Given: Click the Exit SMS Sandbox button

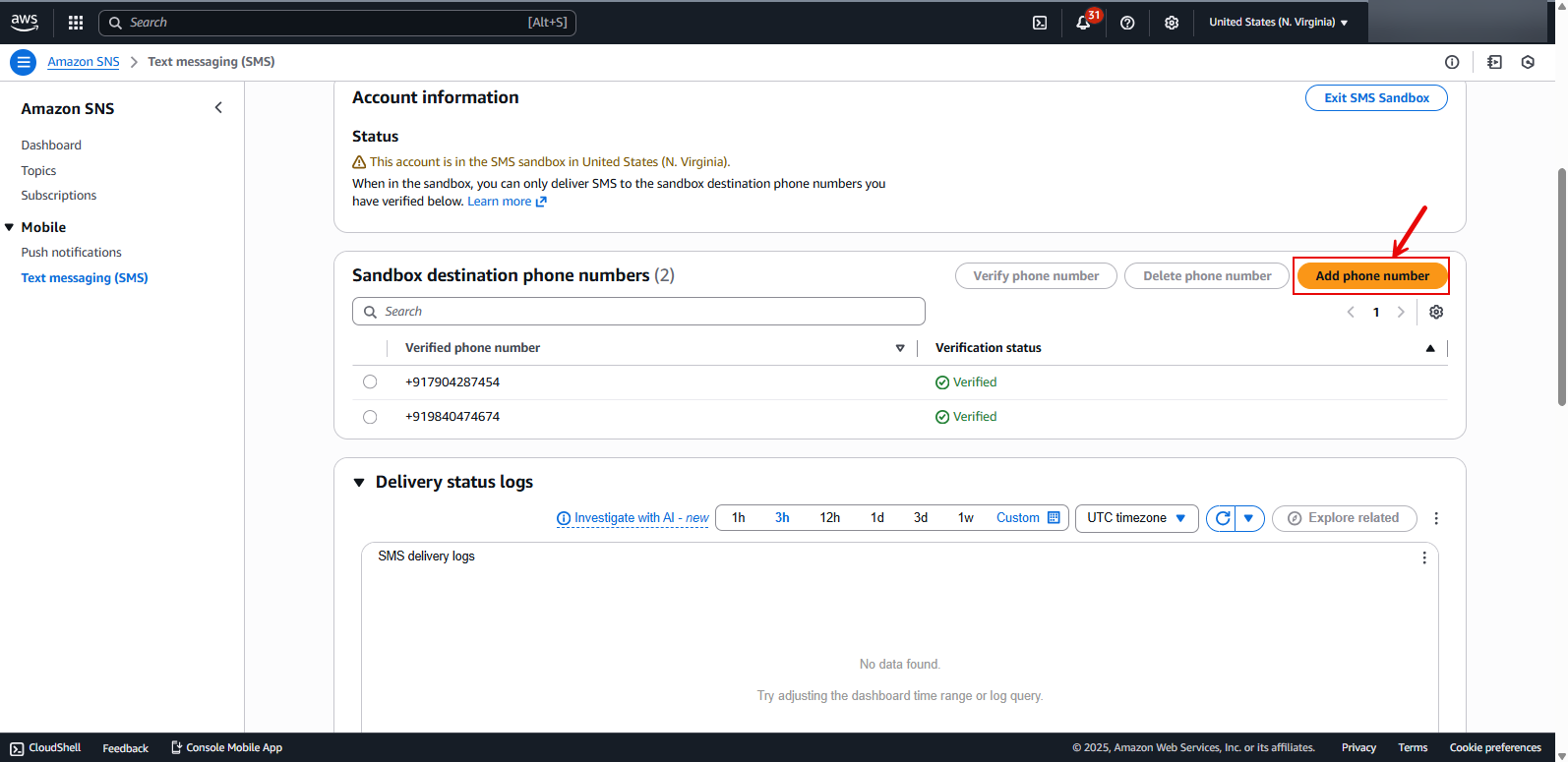Looking at the screenshot, I should 1375,98.
